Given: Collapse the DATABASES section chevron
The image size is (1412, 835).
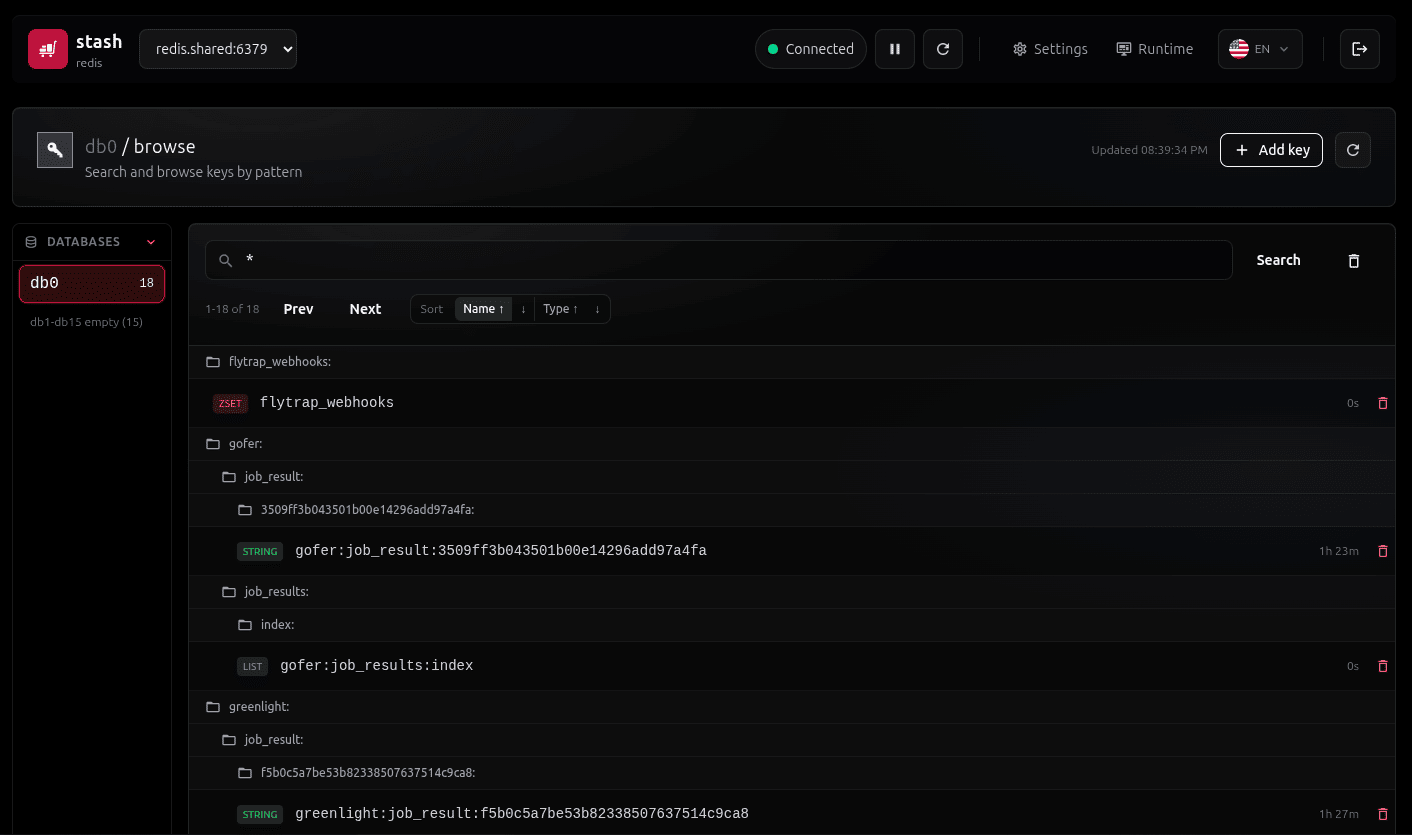Looking at the screenshot, I should [152, 242].
